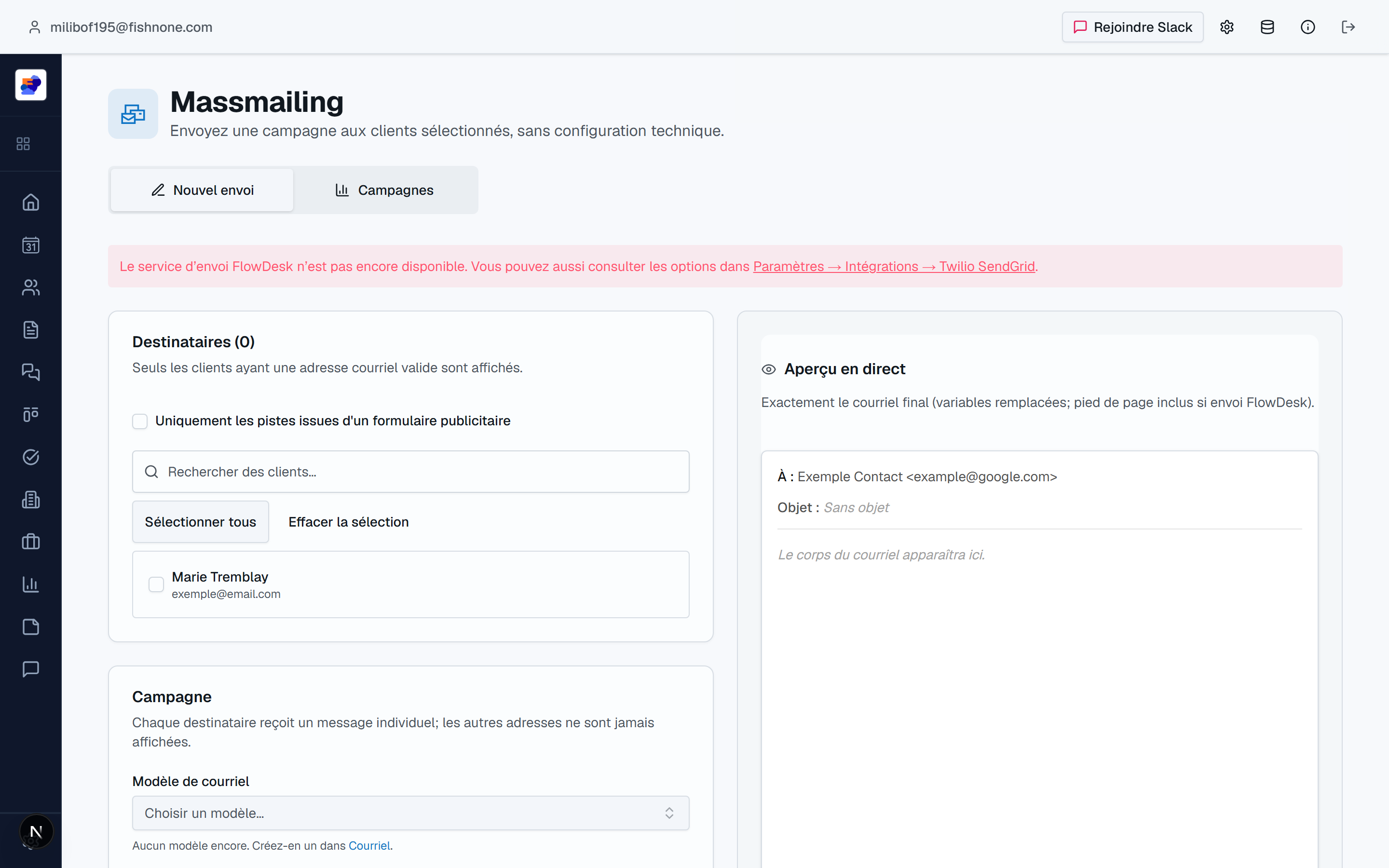The width and height of the screenshot is (1389, 868).
Task: Open the dashboard grid icon
Action: [23, 144]
